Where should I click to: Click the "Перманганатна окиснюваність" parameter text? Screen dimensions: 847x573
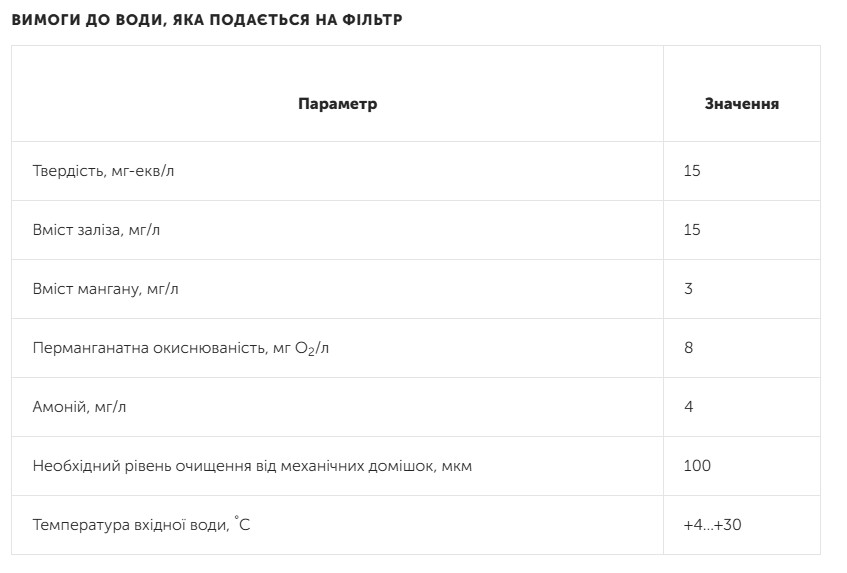(150, 348)
